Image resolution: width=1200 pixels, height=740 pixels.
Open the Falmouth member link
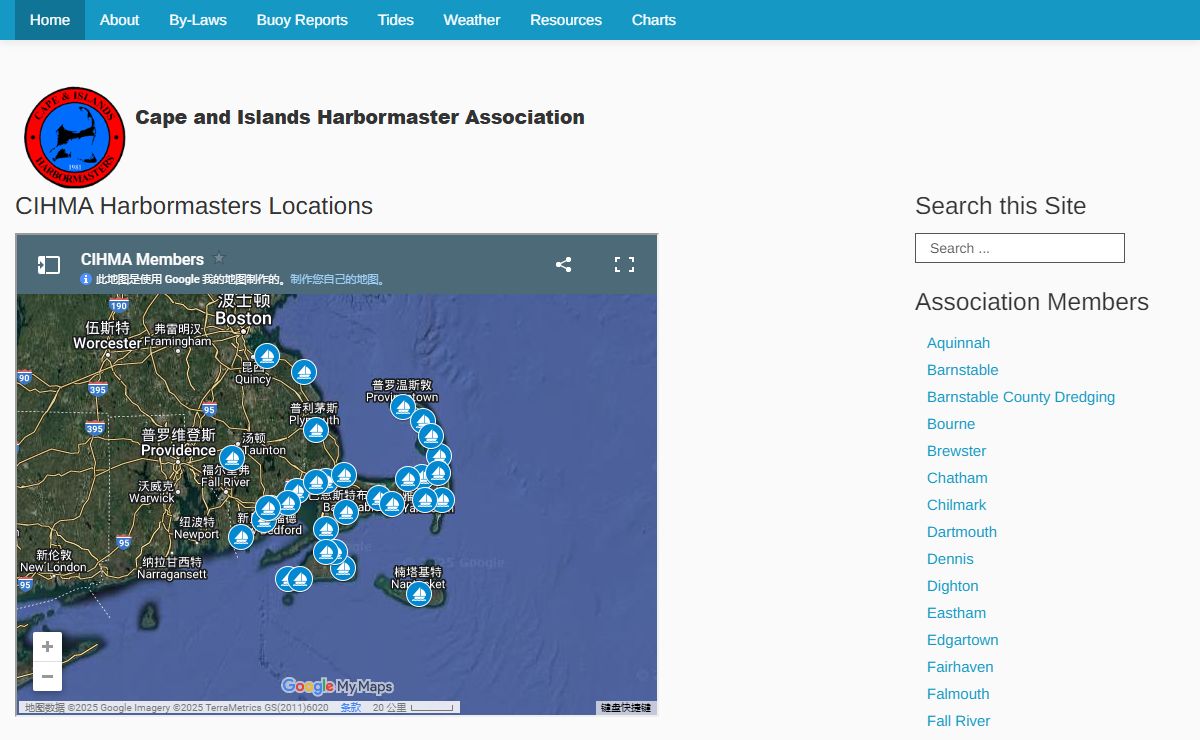click(958, 694)
